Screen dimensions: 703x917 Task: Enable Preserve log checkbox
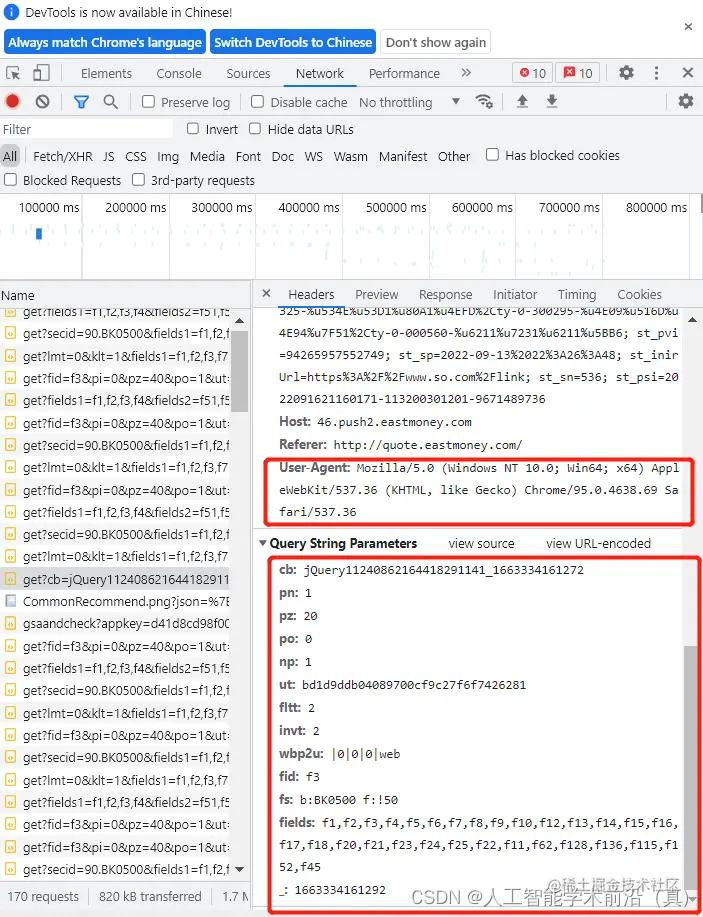pyautogui.click(x=149, y=102)
